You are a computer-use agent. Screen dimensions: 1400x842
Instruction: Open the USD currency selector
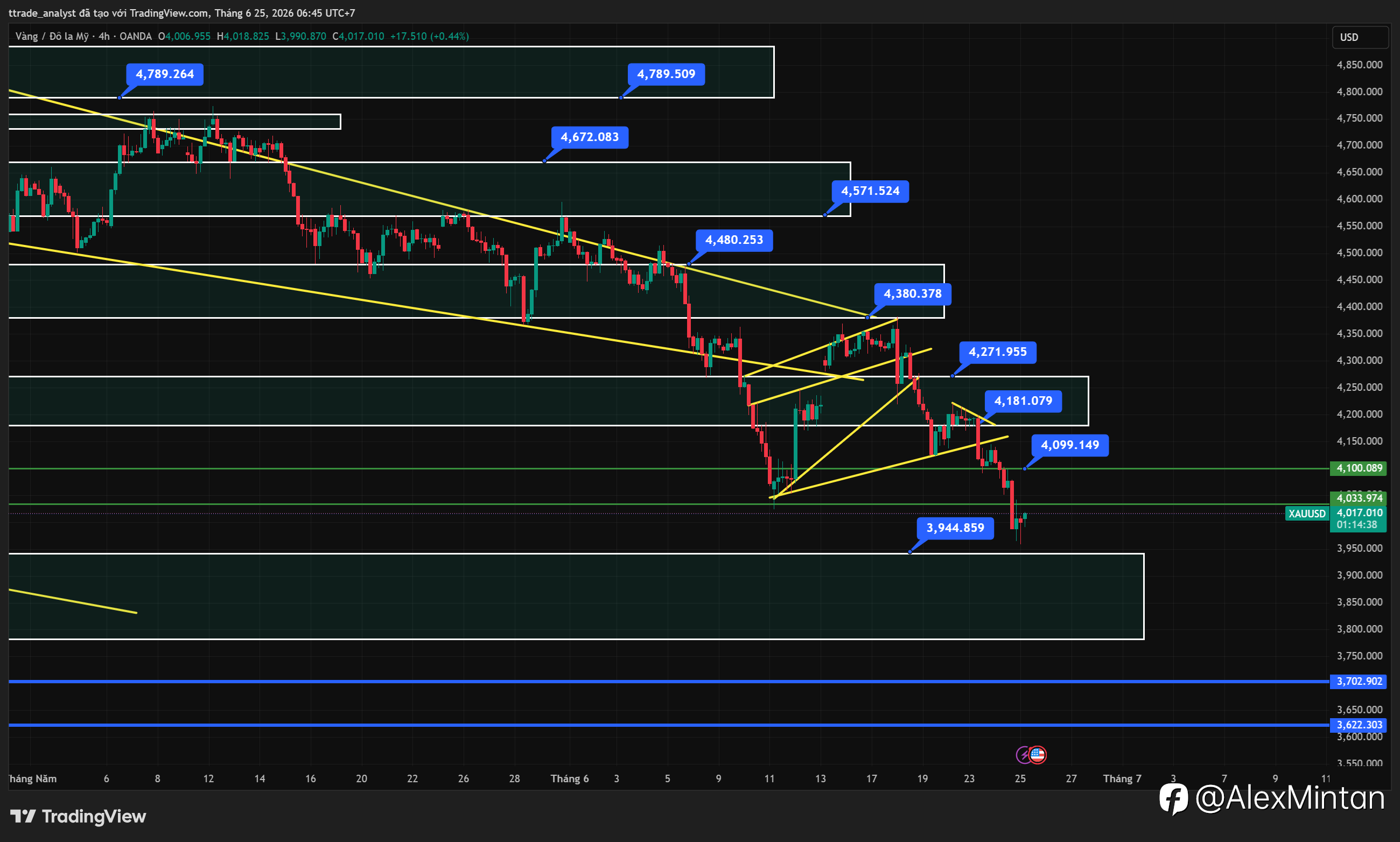[x=1360, y=38]
